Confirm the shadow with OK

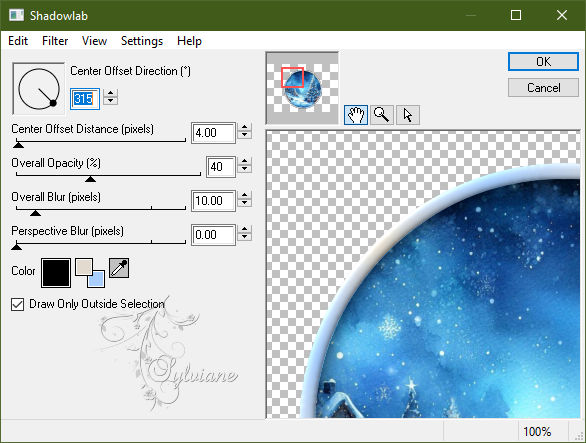point(543,62)
